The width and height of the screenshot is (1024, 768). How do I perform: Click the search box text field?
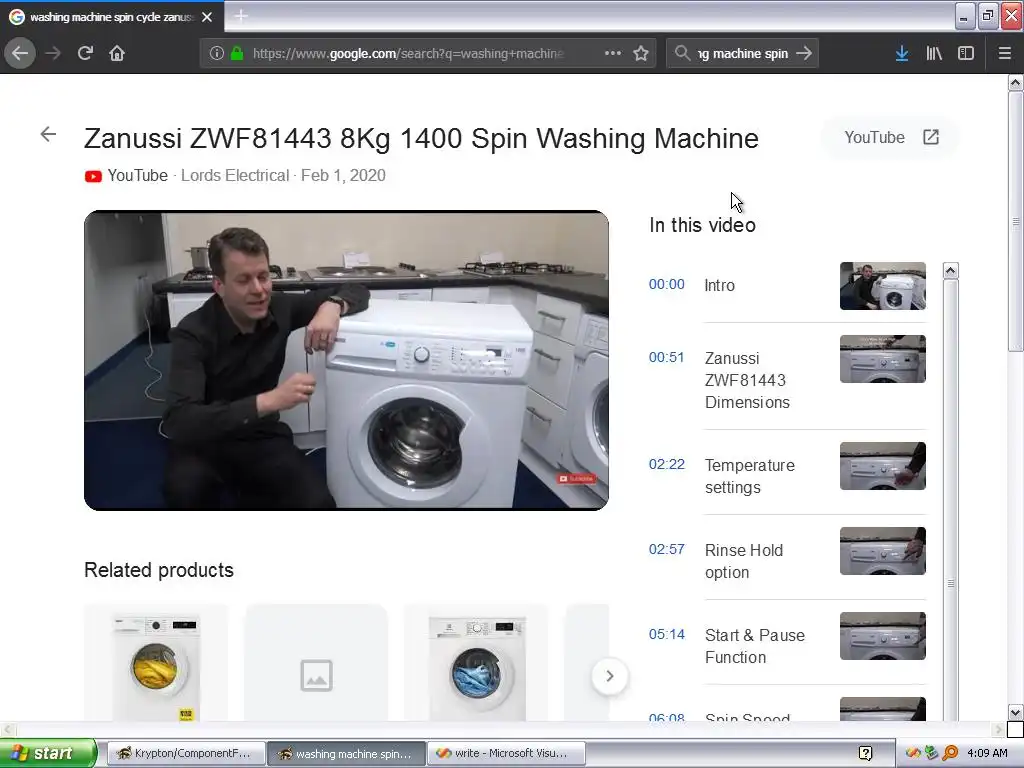pos(743,54)
